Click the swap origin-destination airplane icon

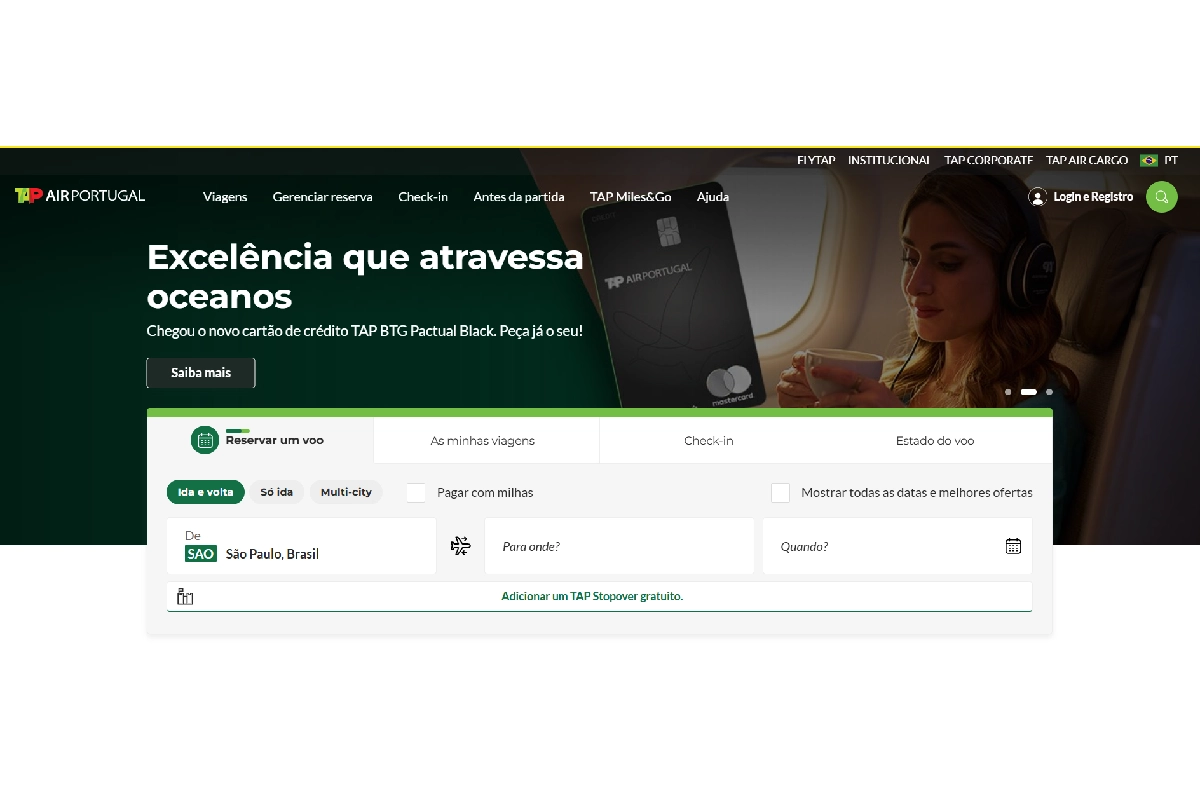(460, 546)
